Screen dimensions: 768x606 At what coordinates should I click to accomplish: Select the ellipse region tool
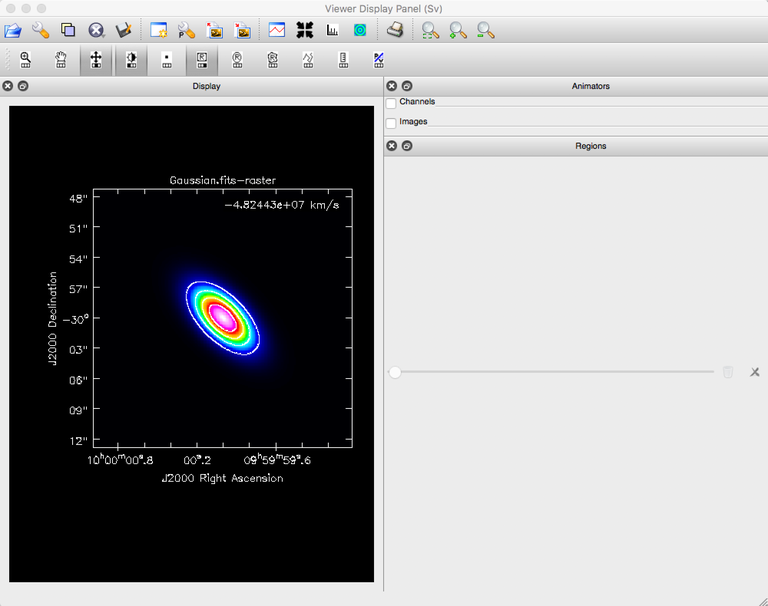click(237, 60)
